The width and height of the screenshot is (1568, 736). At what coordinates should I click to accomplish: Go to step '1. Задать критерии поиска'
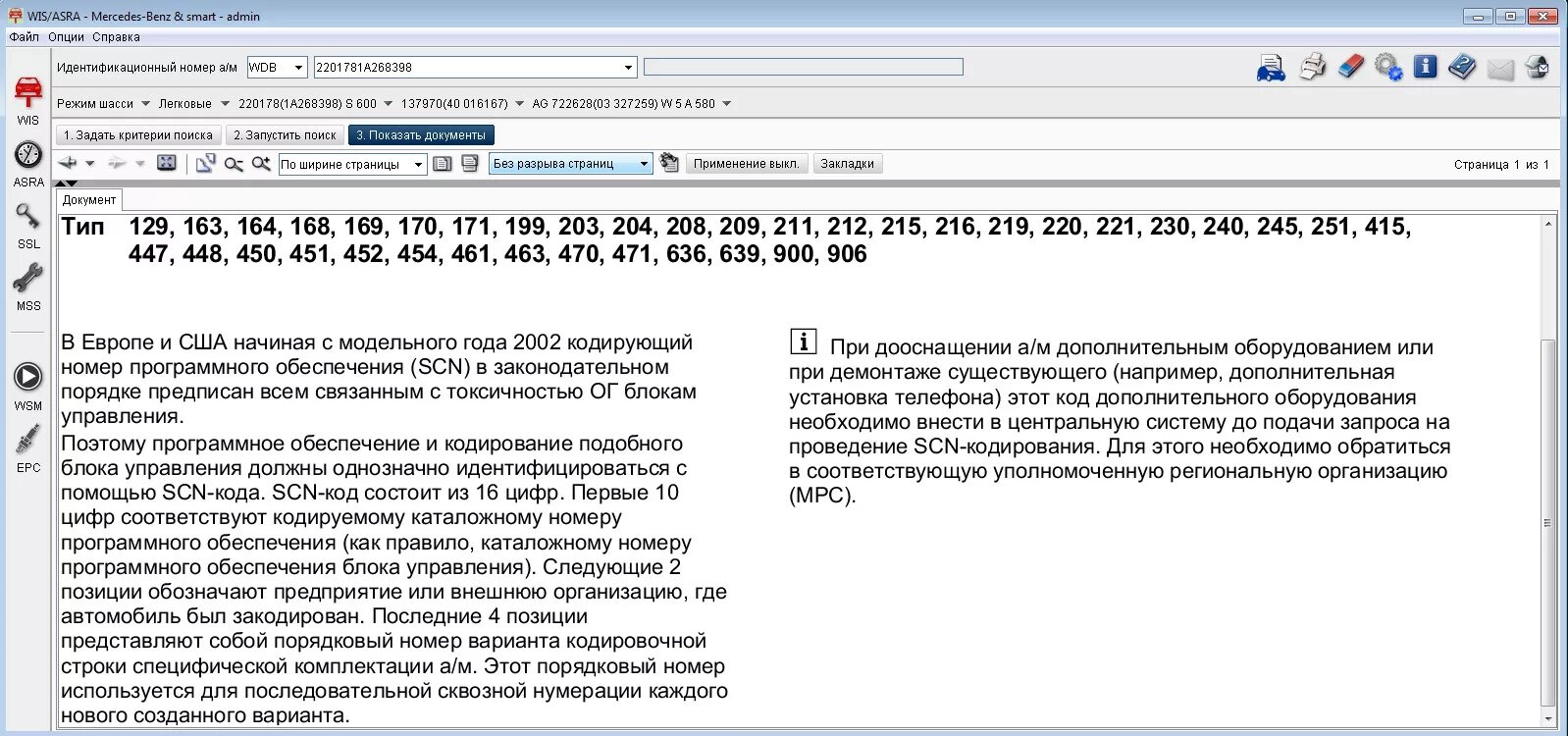138,135
